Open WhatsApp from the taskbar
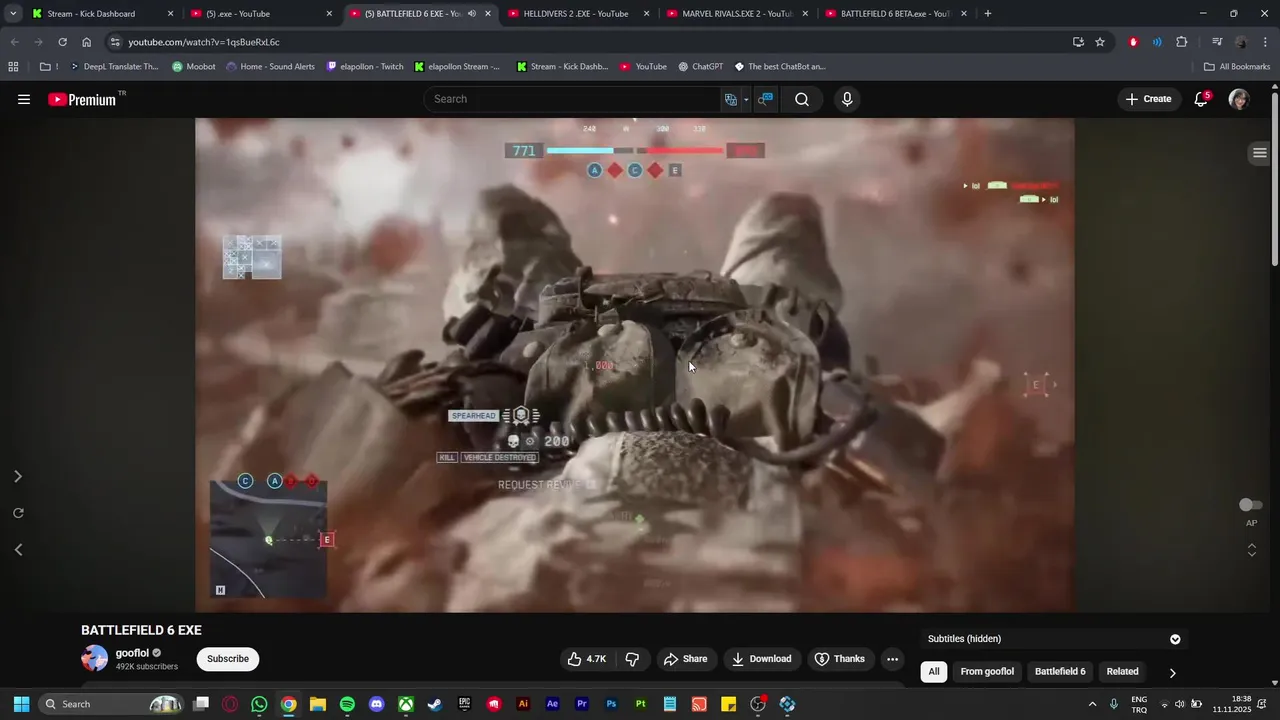The width and height of the screenshot is (1280, 720). coord(259,704)
